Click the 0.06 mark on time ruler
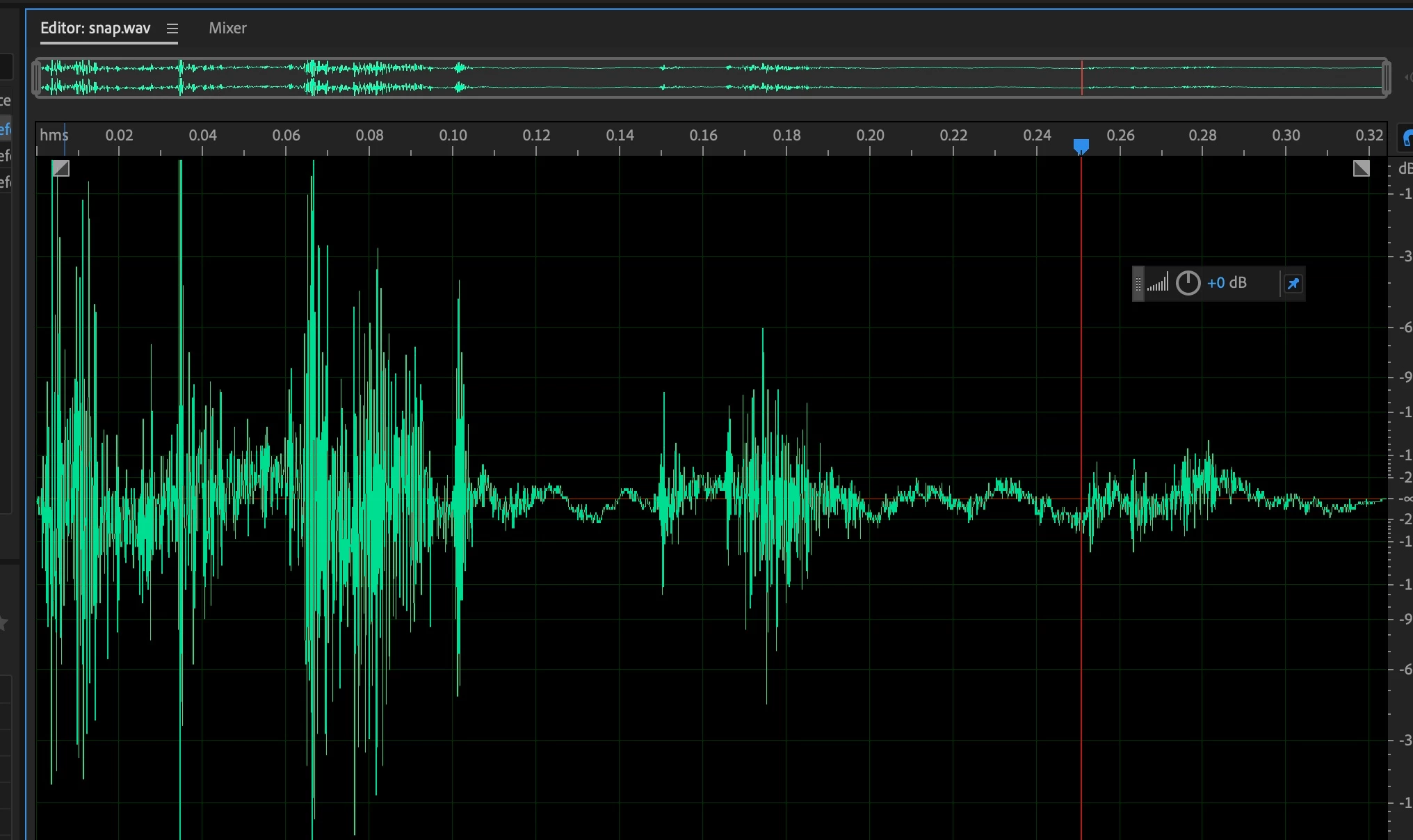The image size is (1413, 840). (286, 136)
